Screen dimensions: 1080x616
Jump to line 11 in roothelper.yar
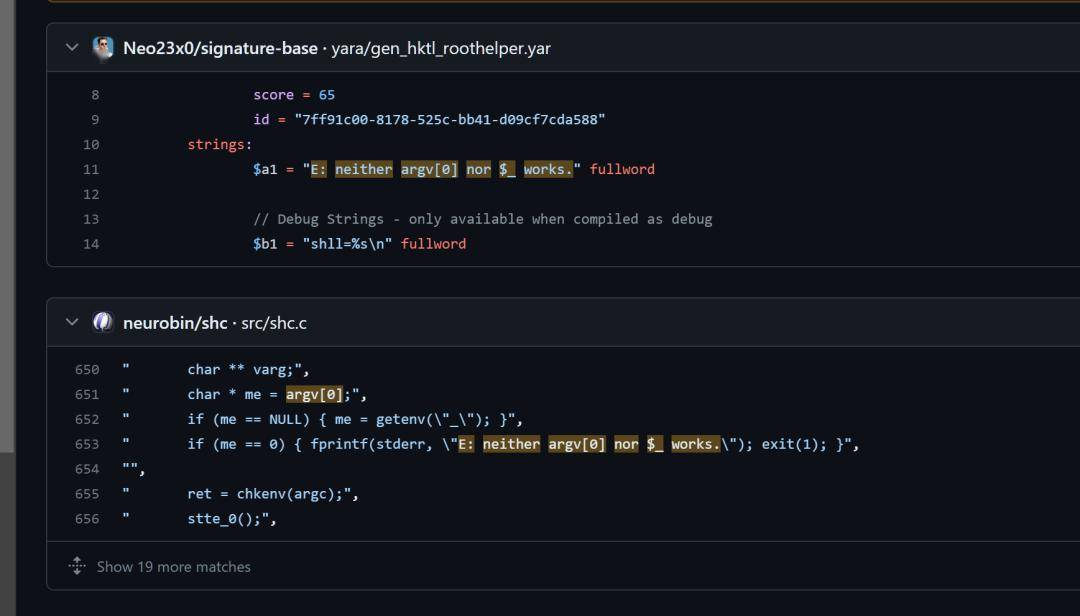tap(91, 170)
